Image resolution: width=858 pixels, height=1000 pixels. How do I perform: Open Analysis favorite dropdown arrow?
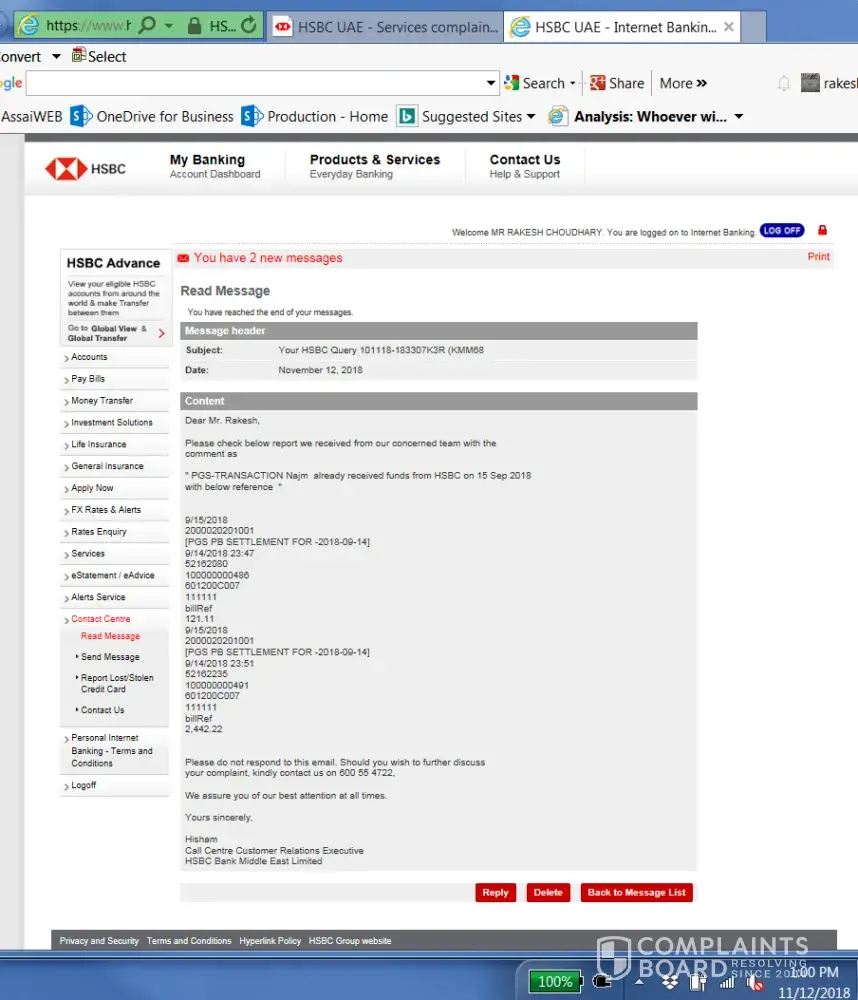739,117
